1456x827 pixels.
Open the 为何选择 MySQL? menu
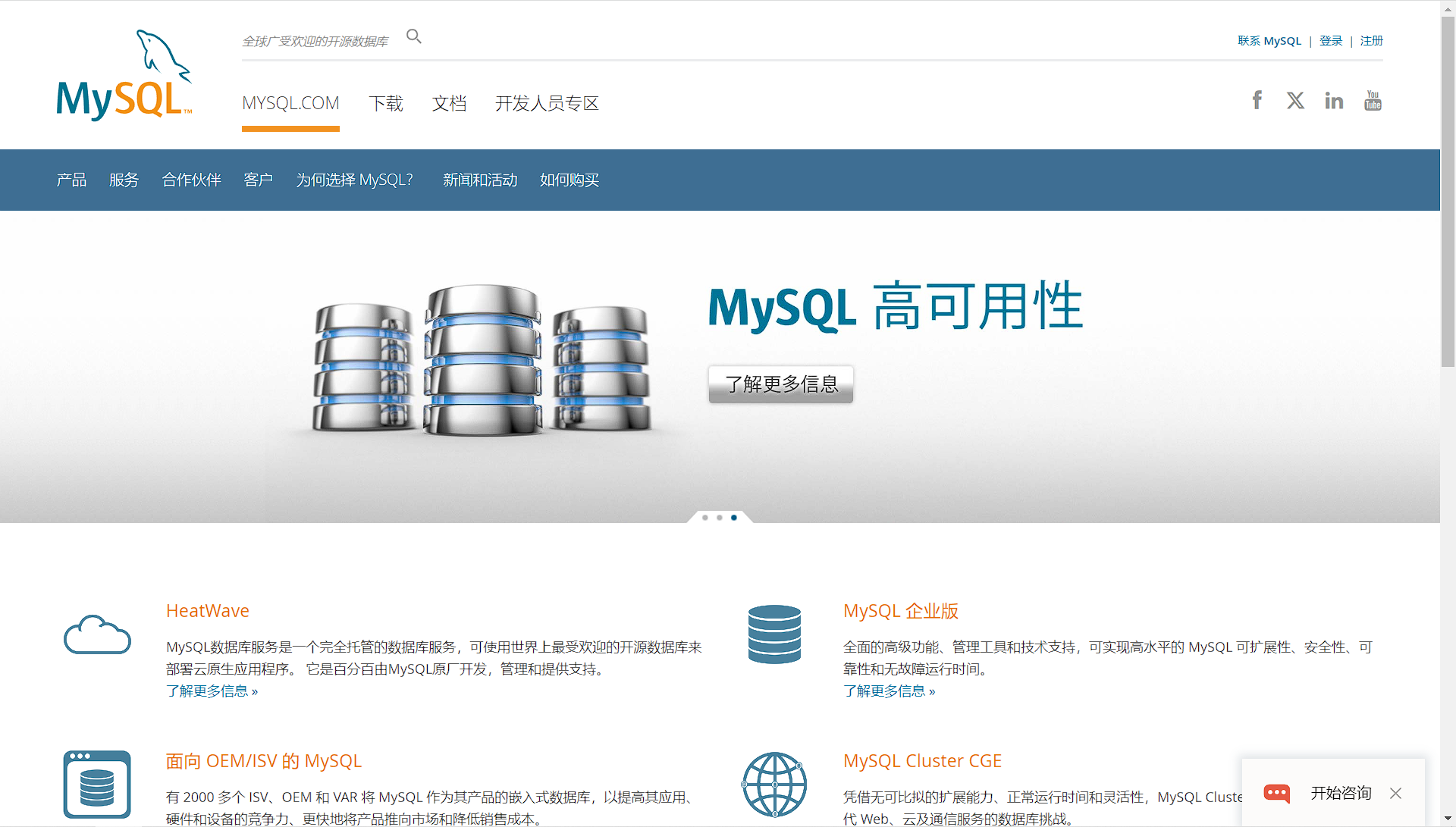tap(354, 180)
